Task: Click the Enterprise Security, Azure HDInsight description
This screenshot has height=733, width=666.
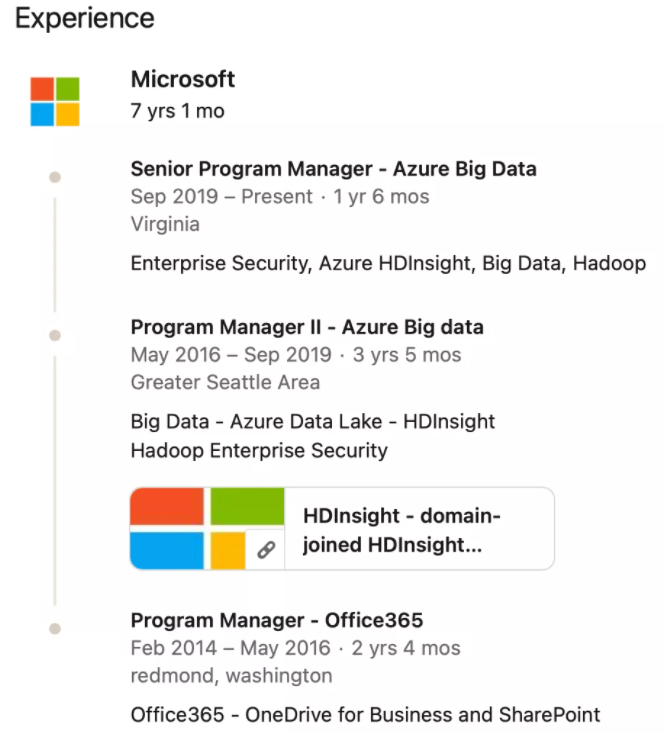Action: pyautogui.click(x=388, y=263)
